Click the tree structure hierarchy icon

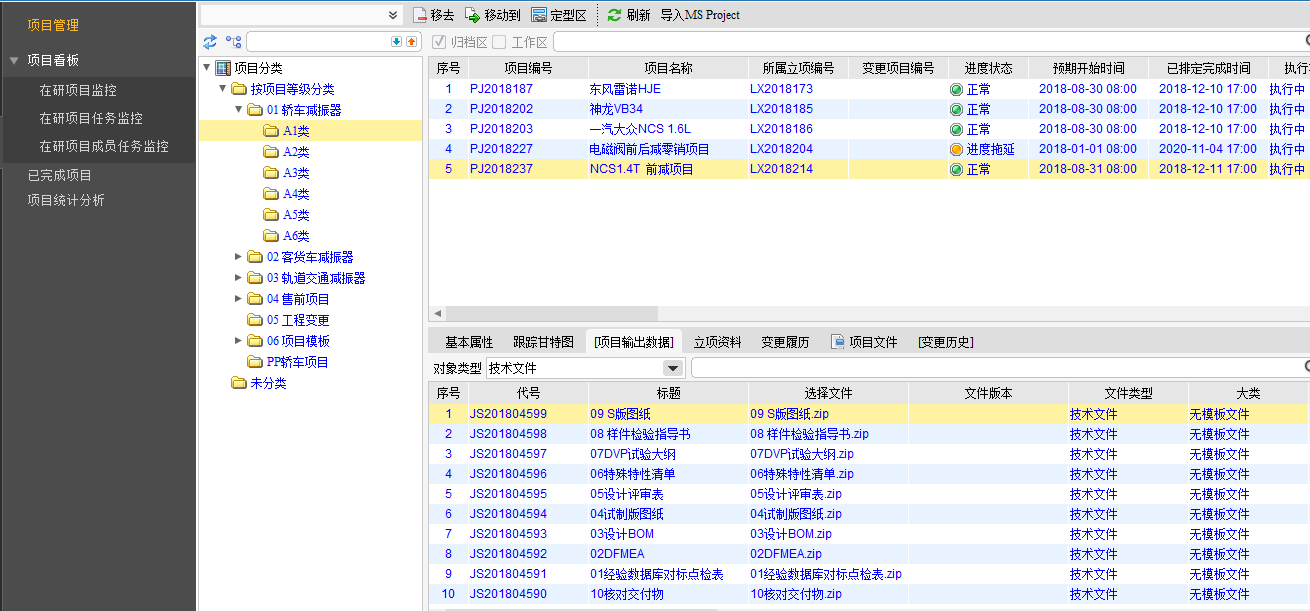(233, 42)
